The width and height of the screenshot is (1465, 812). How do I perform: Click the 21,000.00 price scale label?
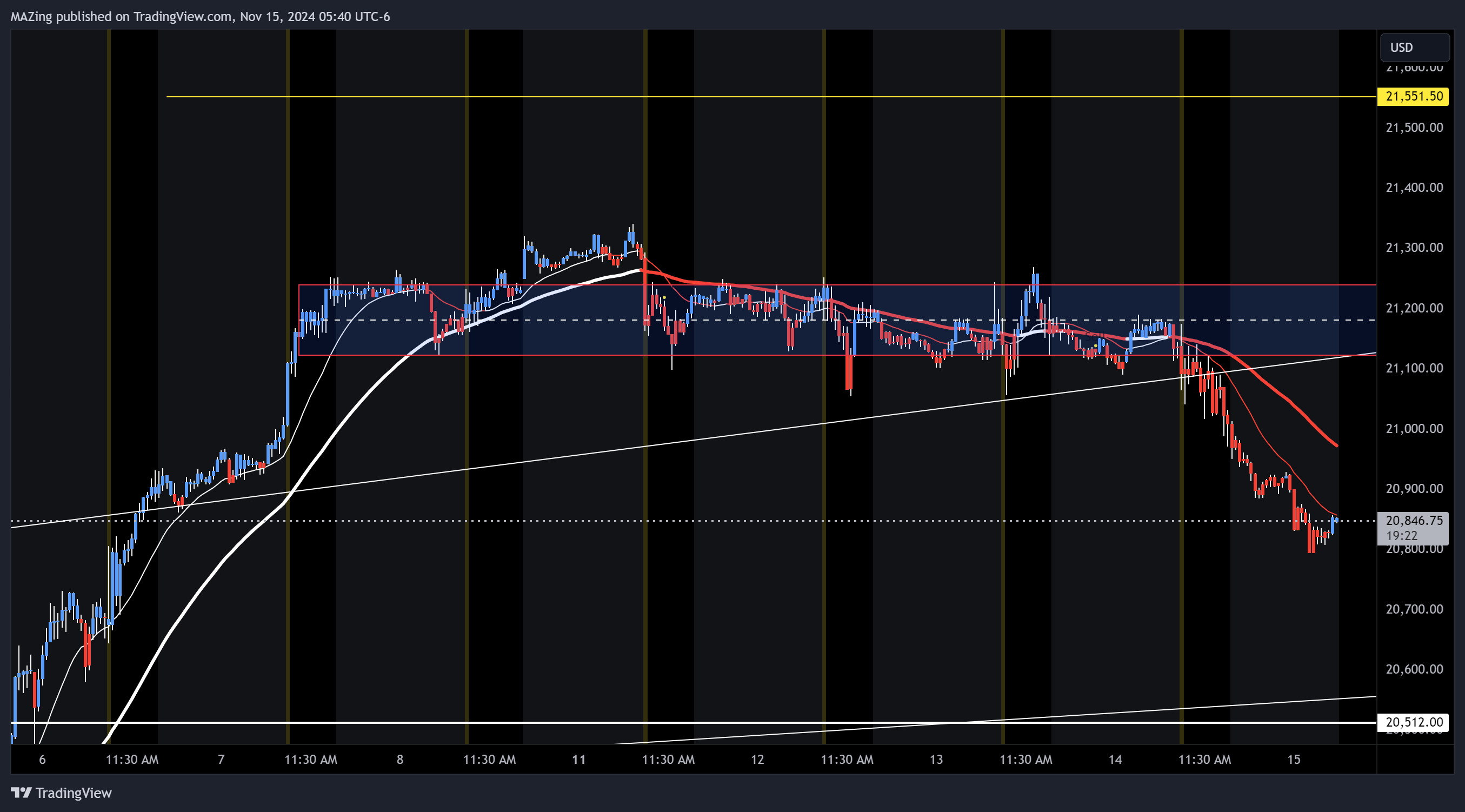point(1414,429)
